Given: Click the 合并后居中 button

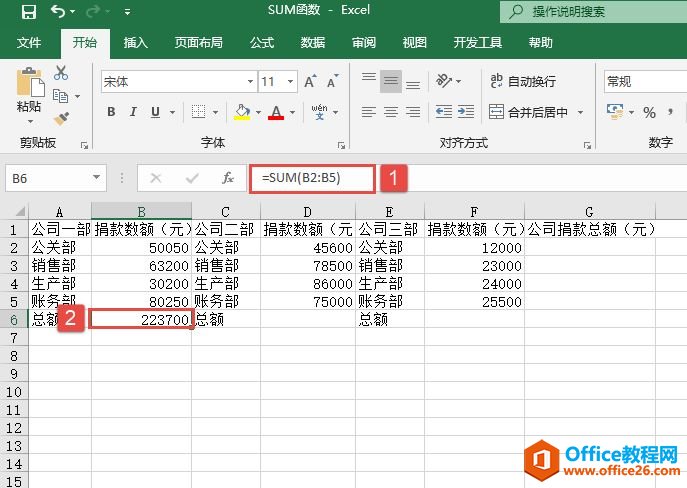Looking at the screenshot, I should (x=528, y=113).
